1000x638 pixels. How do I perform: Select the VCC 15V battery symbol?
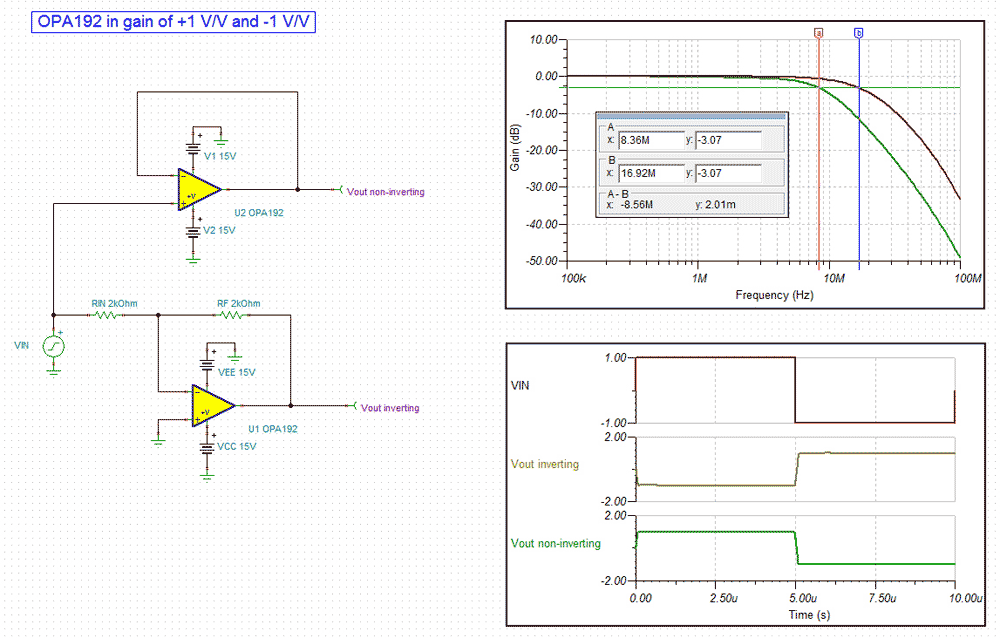tap(207, 449)
